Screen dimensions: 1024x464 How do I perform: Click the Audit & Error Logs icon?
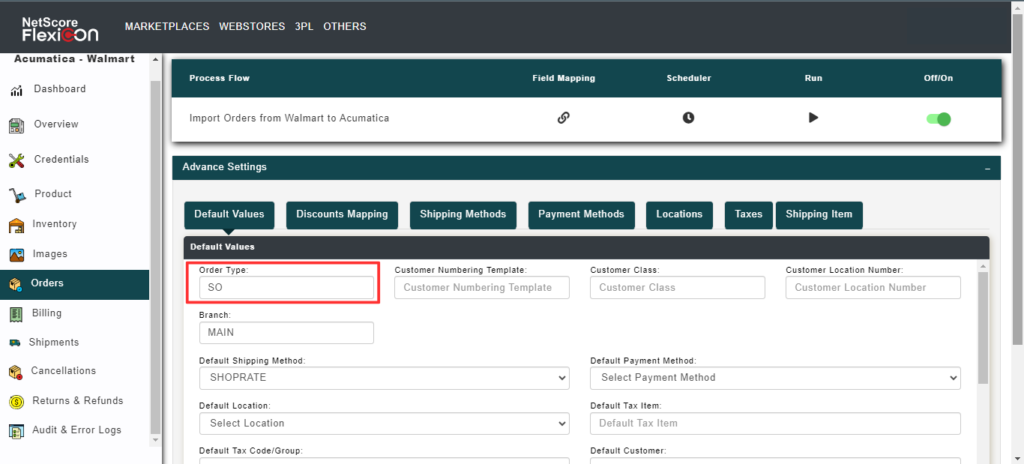coord(16,431)
